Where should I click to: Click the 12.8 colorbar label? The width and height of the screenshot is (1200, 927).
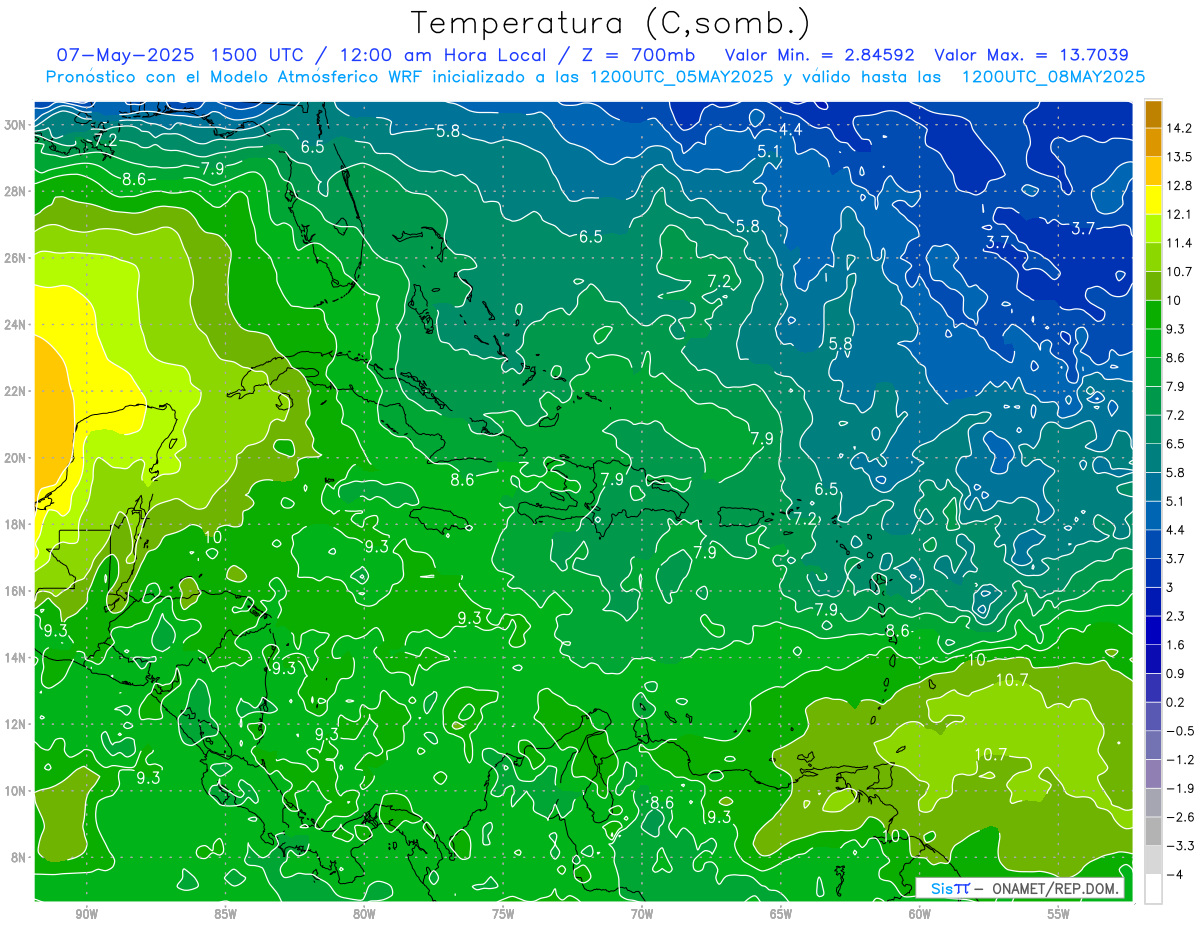1180,186
